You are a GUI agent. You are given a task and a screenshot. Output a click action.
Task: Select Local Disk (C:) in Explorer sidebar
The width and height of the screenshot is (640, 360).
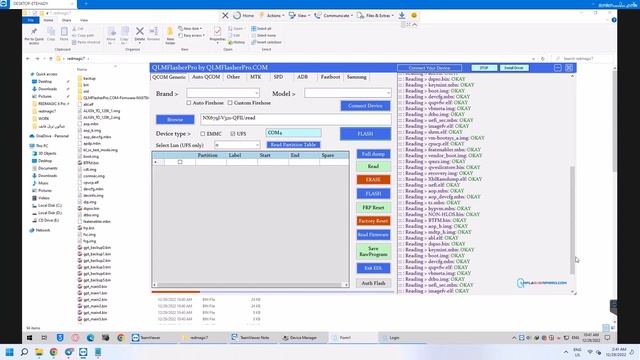[49, 205]
